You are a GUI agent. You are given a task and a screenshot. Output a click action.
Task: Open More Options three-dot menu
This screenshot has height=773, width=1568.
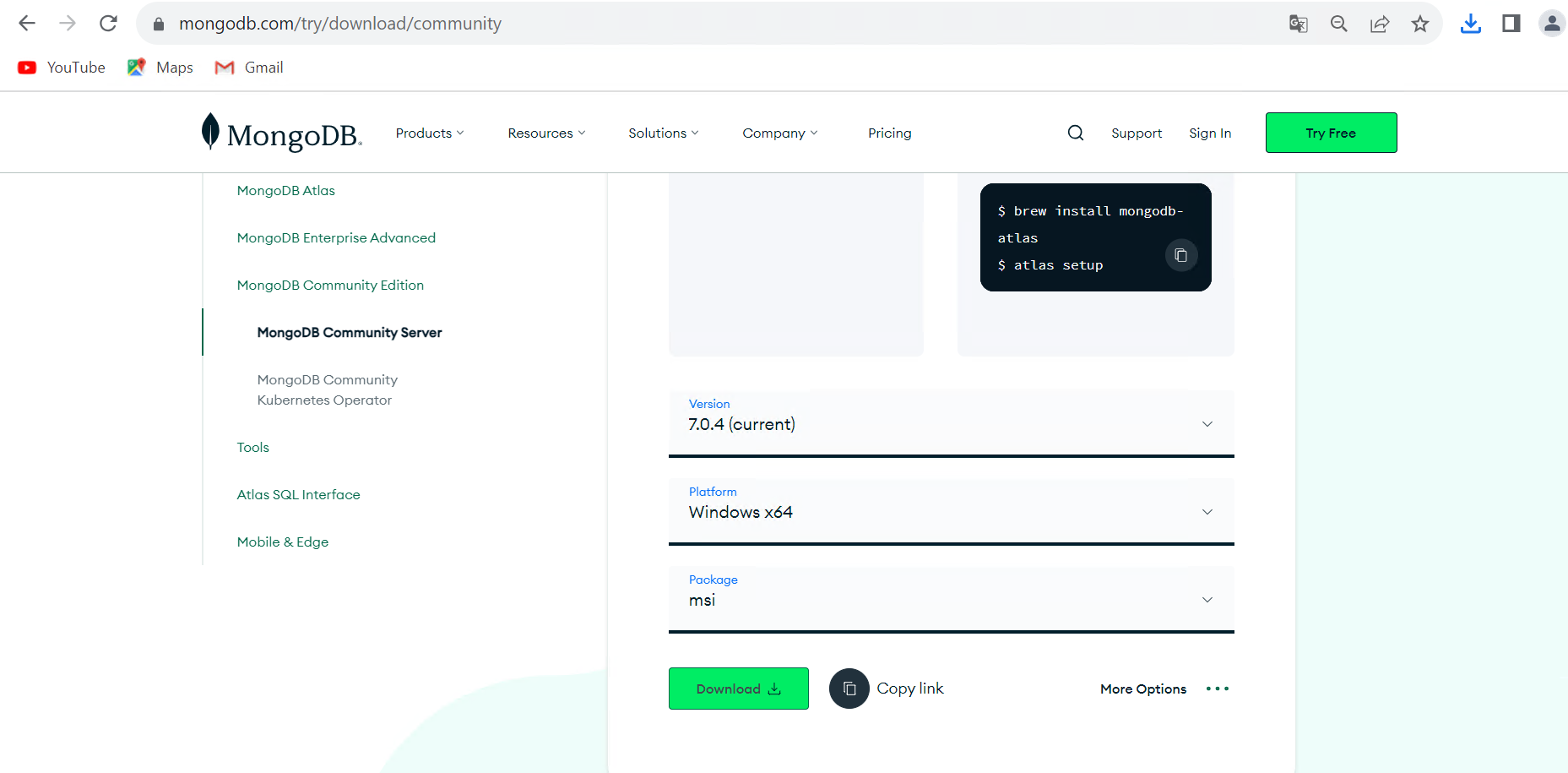point(1217,689)
